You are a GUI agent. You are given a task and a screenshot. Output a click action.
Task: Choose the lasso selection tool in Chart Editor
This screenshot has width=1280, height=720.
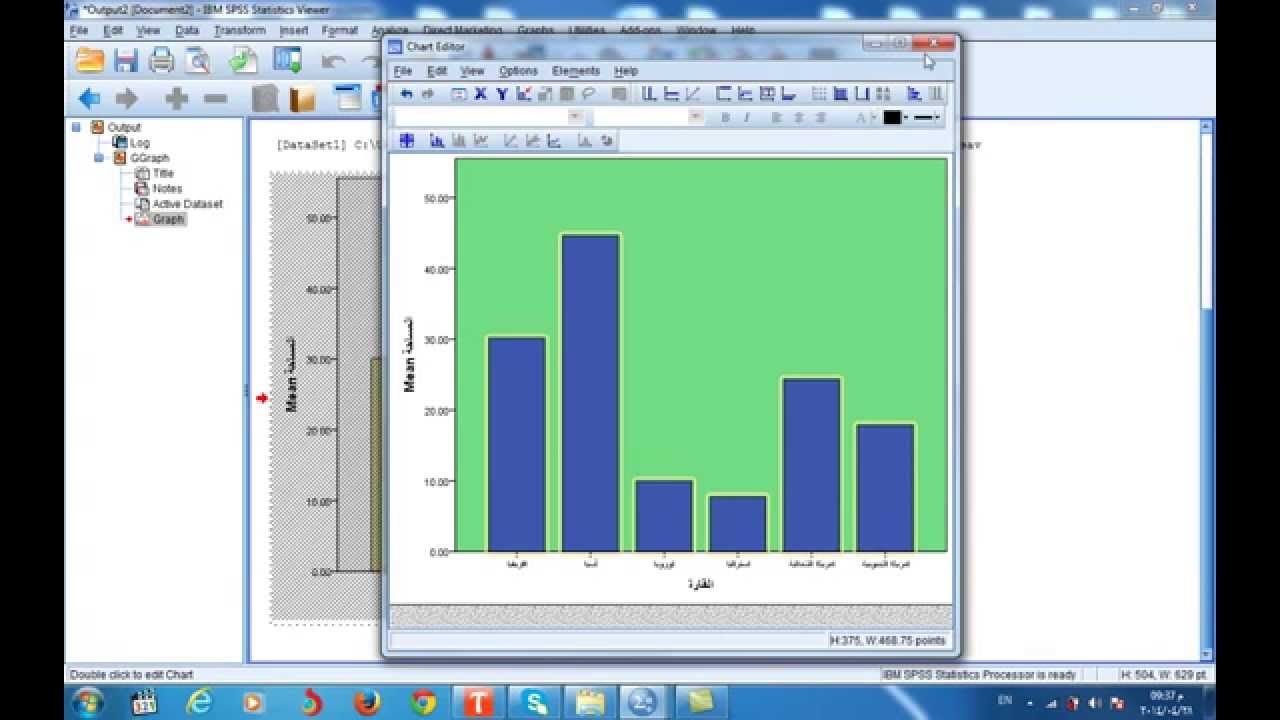coord(589,94)
